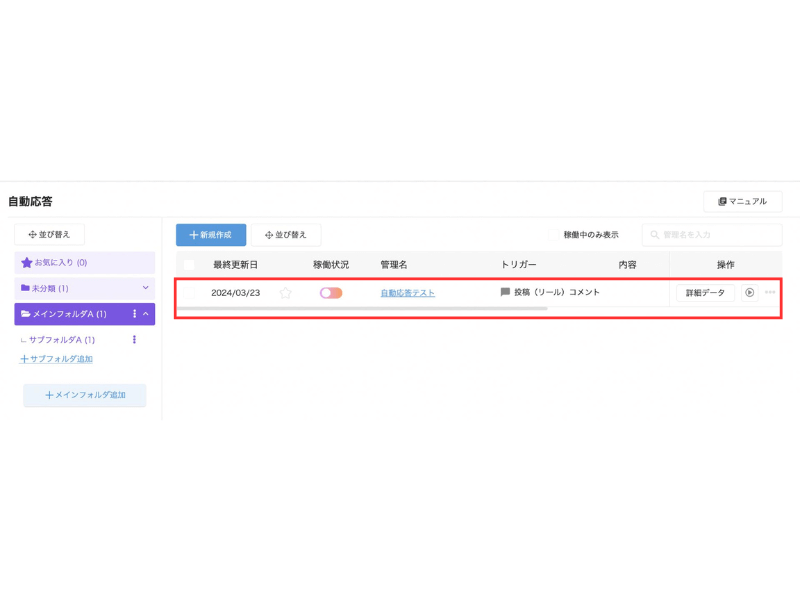Click the 未分類 folder icon
The image size is (800, 600).
pyautogui.click(x=25, y=288)
